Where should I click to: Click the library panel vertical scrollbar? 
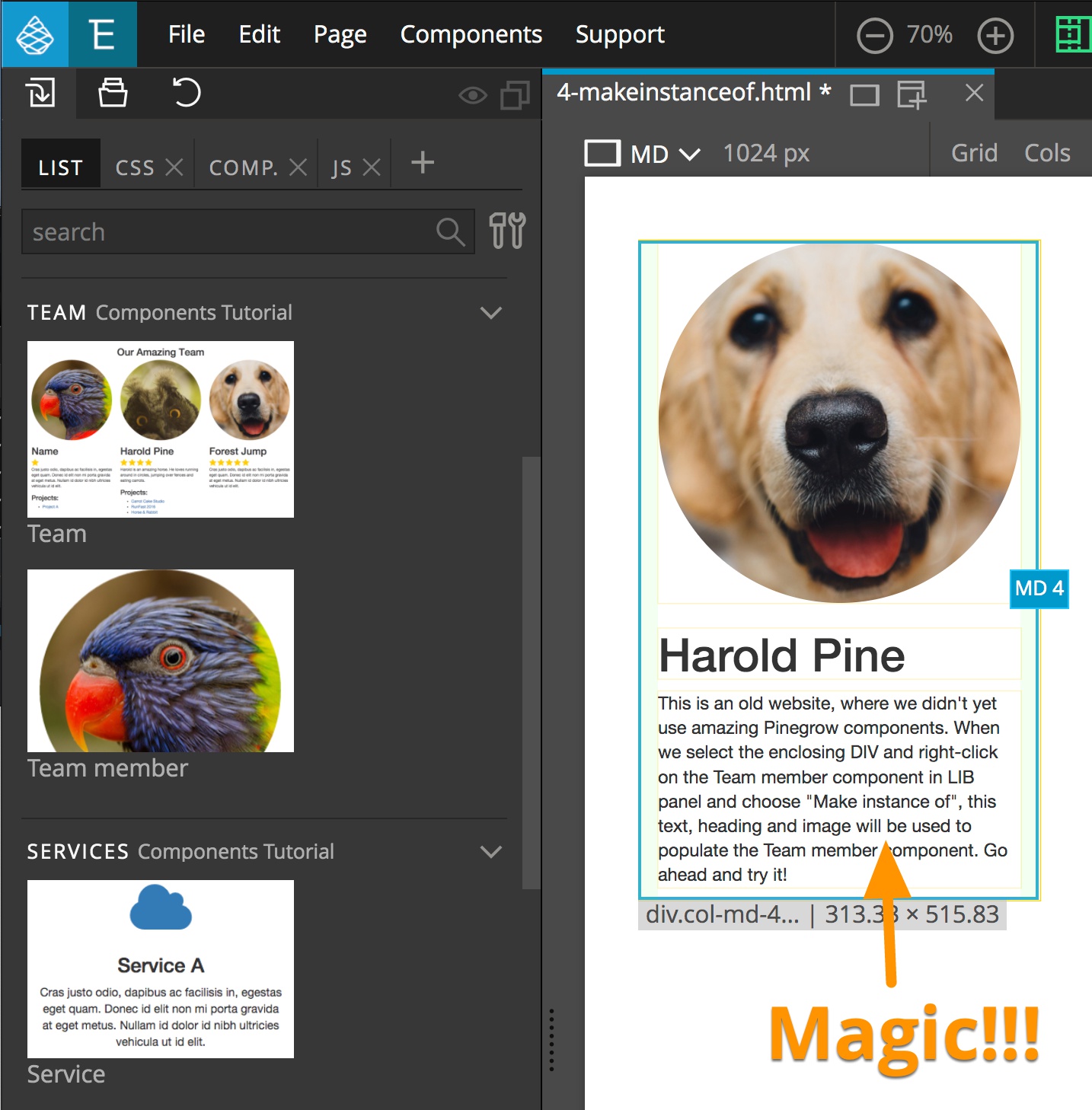click(x=531, y=673)
